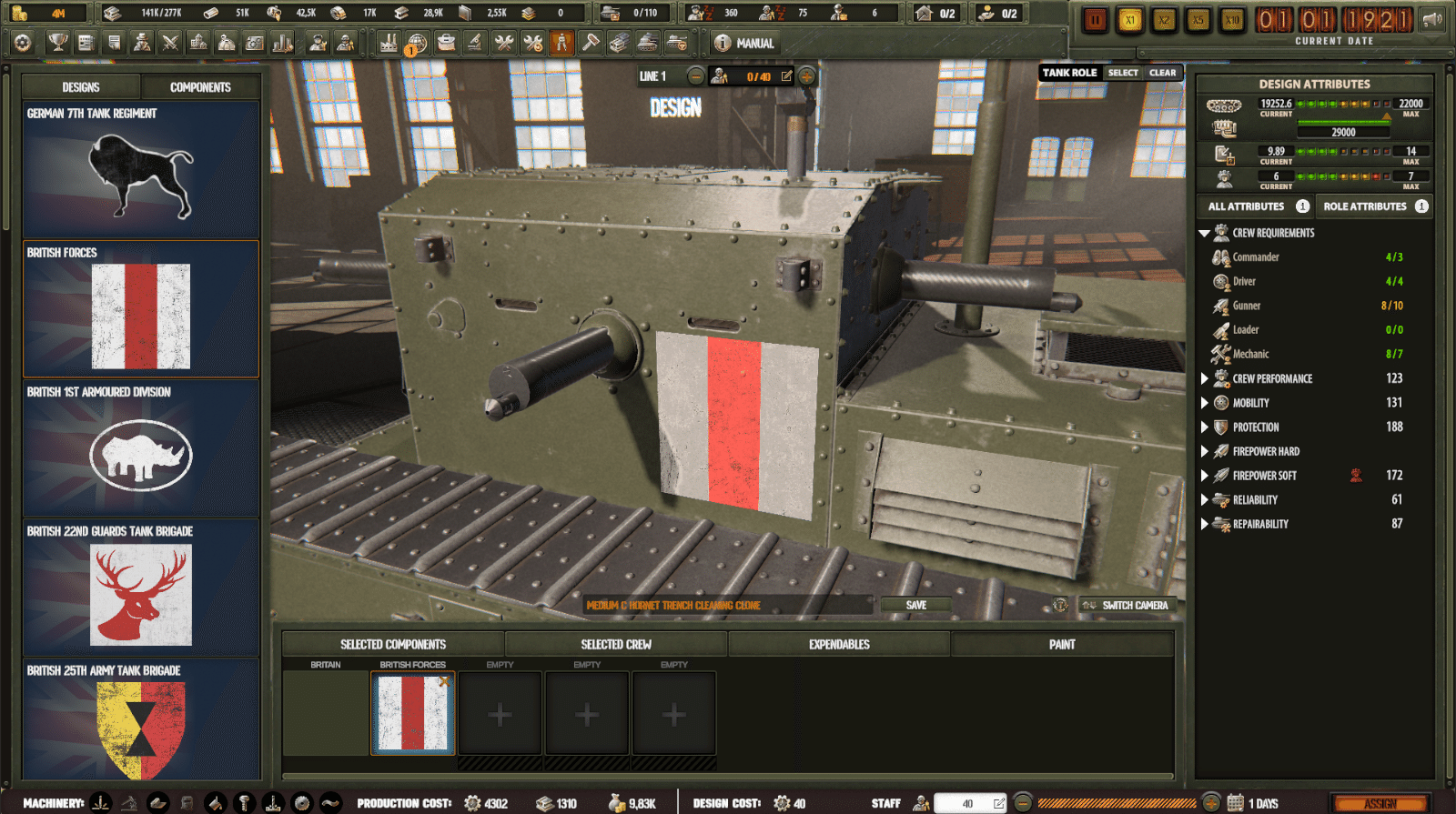Click the saw blade machinery icon

tap(302, 803)
